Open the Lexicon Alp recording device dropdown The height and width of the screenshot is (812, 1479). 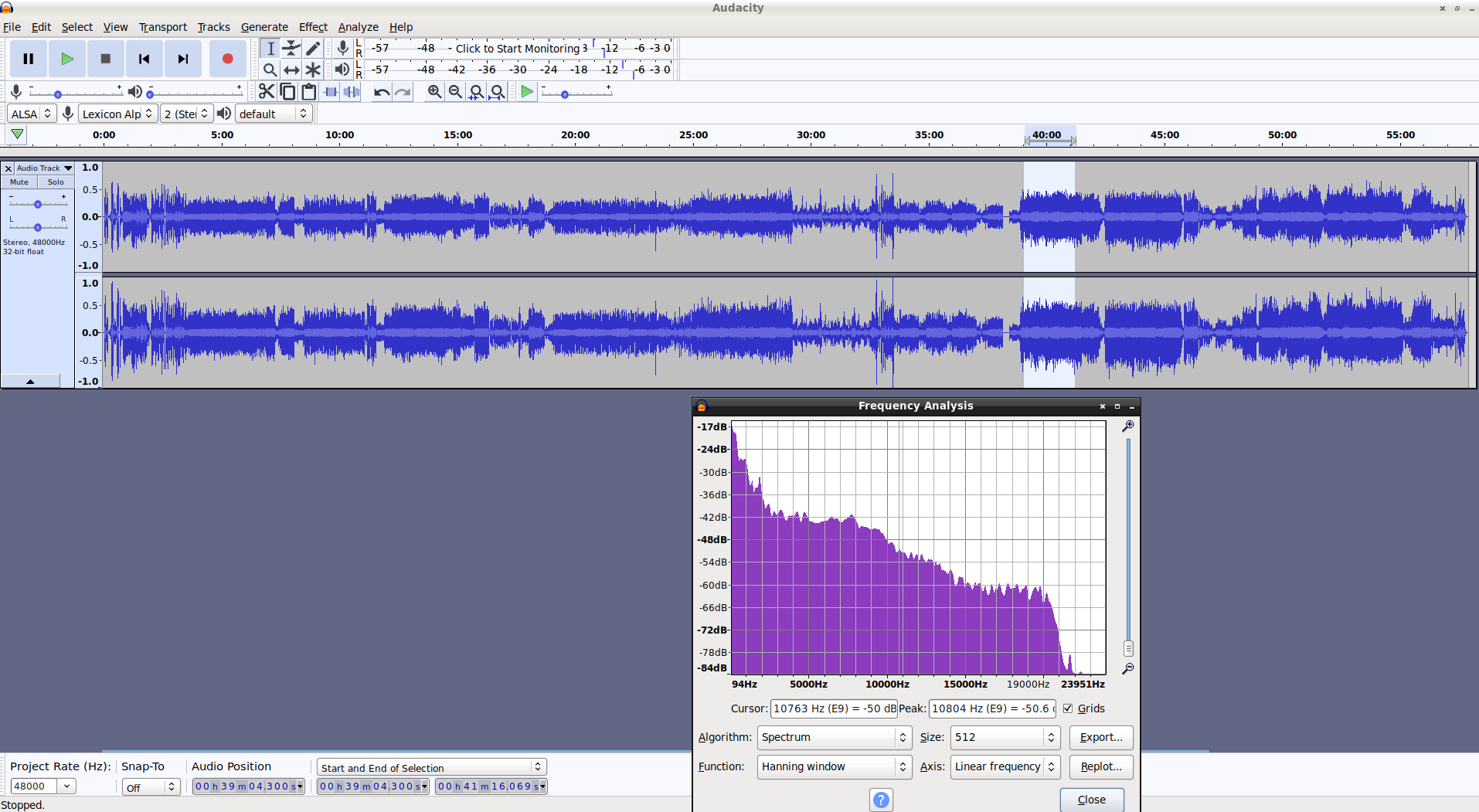click(x=118, y=114)
